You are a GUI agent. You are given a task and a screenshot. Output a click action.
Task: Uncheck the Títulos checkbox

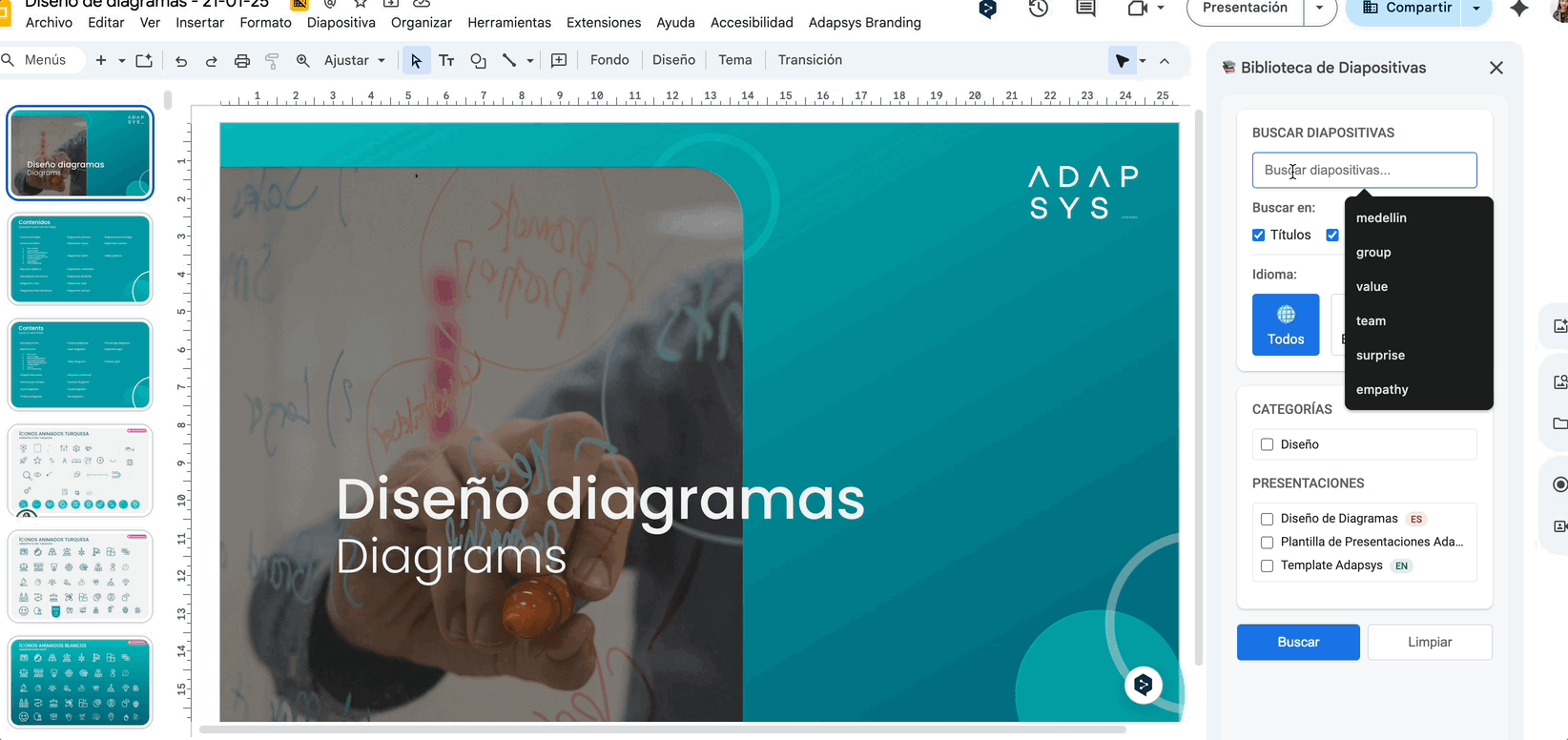tap(1259, 236)
